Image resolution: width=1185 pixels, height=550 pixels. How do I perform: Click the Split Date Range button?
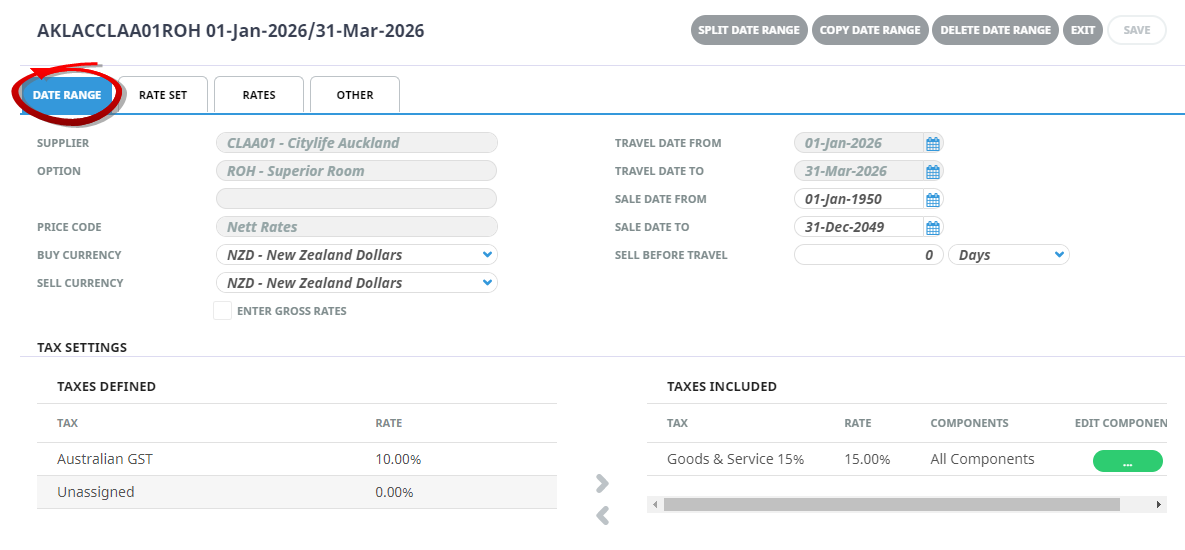coord(749,30)
